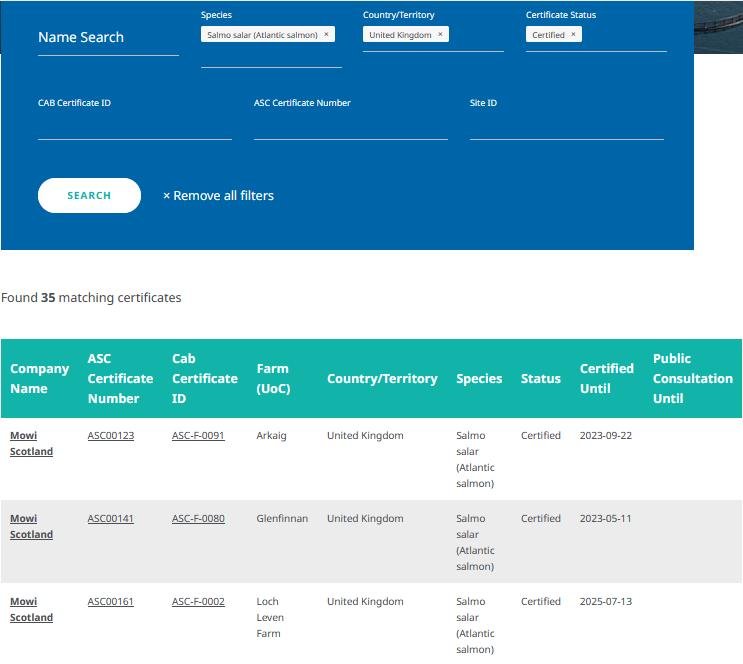The width and height of the screenshot is (743, 664).
Task: Open certificate ASC00141 link
Action: coord(110,519)
